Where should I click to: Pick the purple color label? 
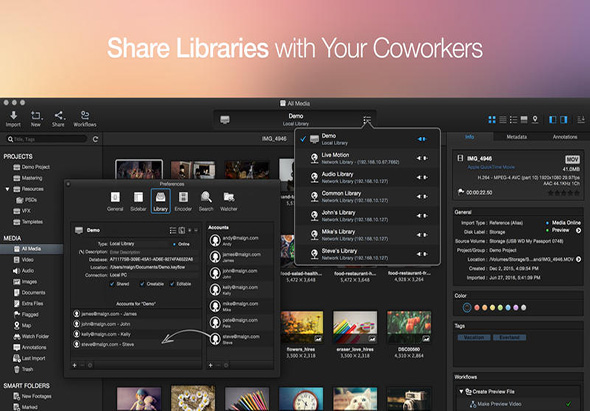click(515, 307)
